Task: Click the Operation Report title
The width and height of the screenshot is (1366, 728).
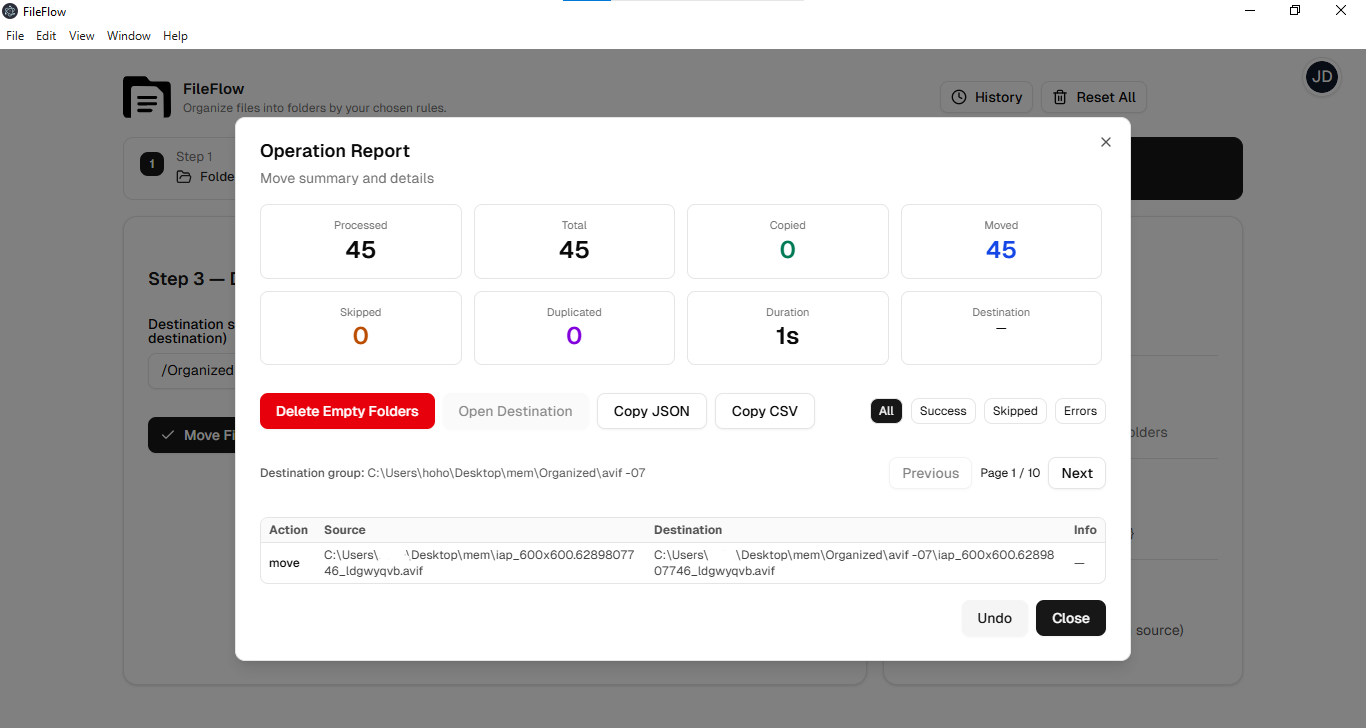Action: [x=335, y=151]
